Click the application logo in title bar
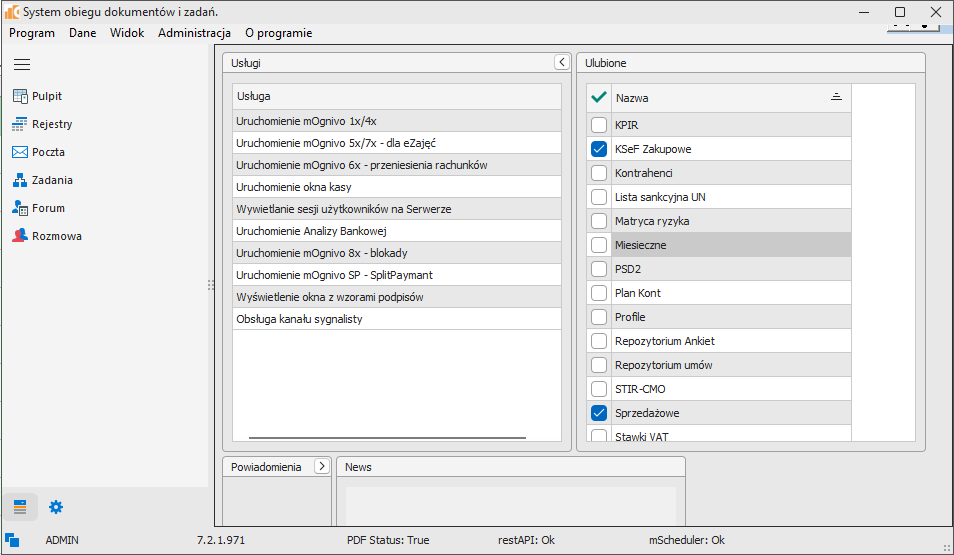The image size is (954, 555). click(12, 12)
